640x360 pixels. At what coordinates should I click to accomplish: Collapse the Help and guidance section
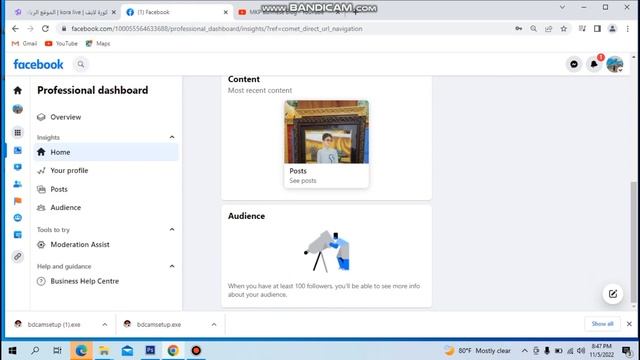point(172,266)
